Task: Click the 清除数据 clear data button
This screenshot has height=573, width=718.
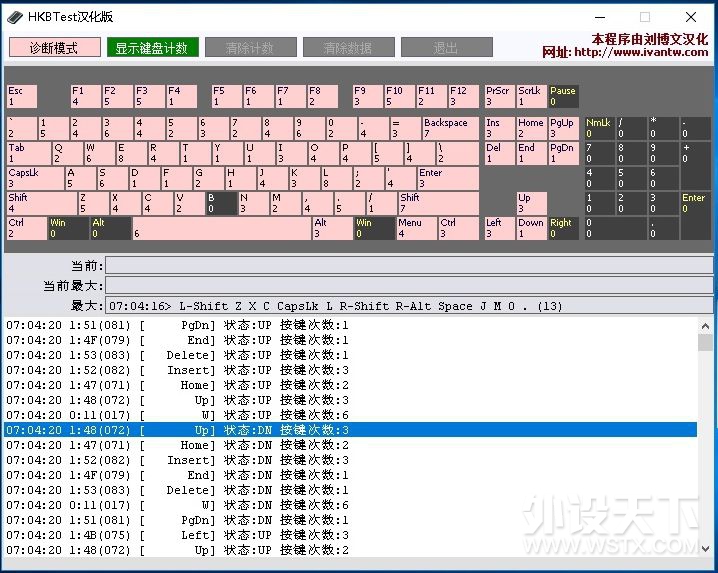Action: pos(348,48)
